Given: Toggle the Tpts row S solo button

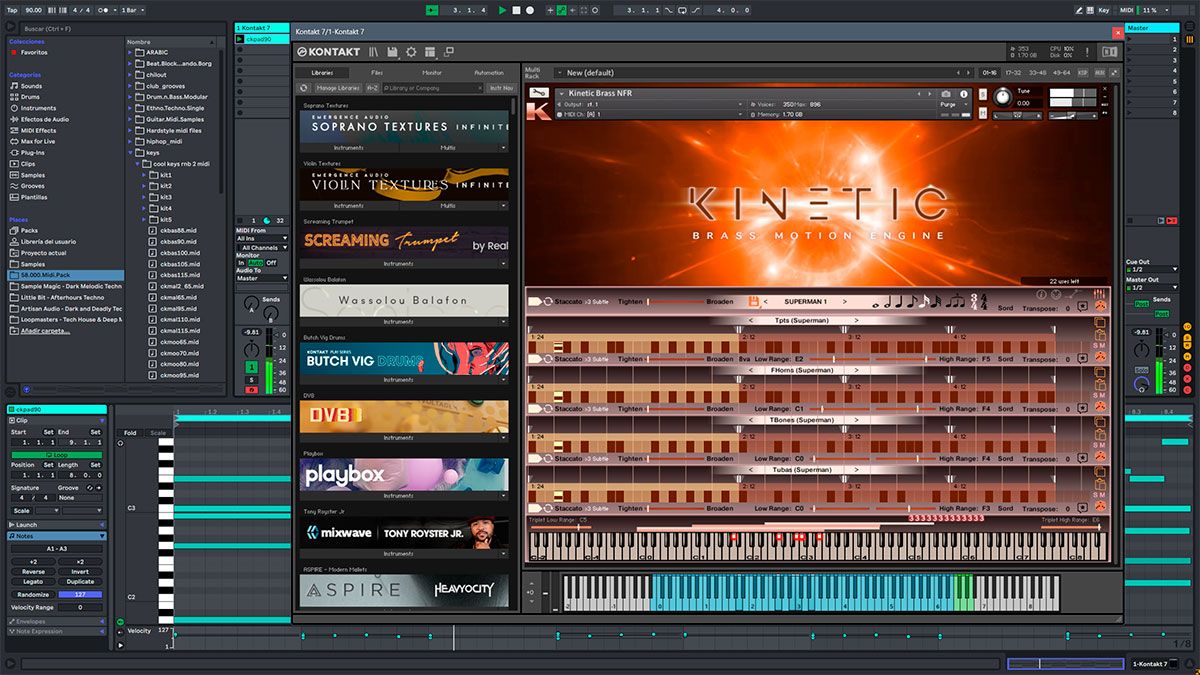Looking at the screenshot, I should point(1097,345).
